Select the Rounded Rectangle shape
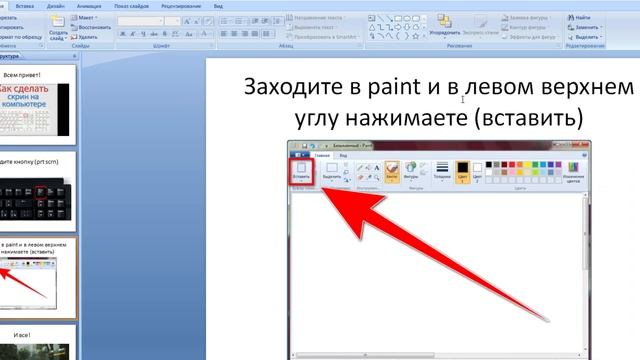The image size is (640, 360). click(x=416, y=18)
